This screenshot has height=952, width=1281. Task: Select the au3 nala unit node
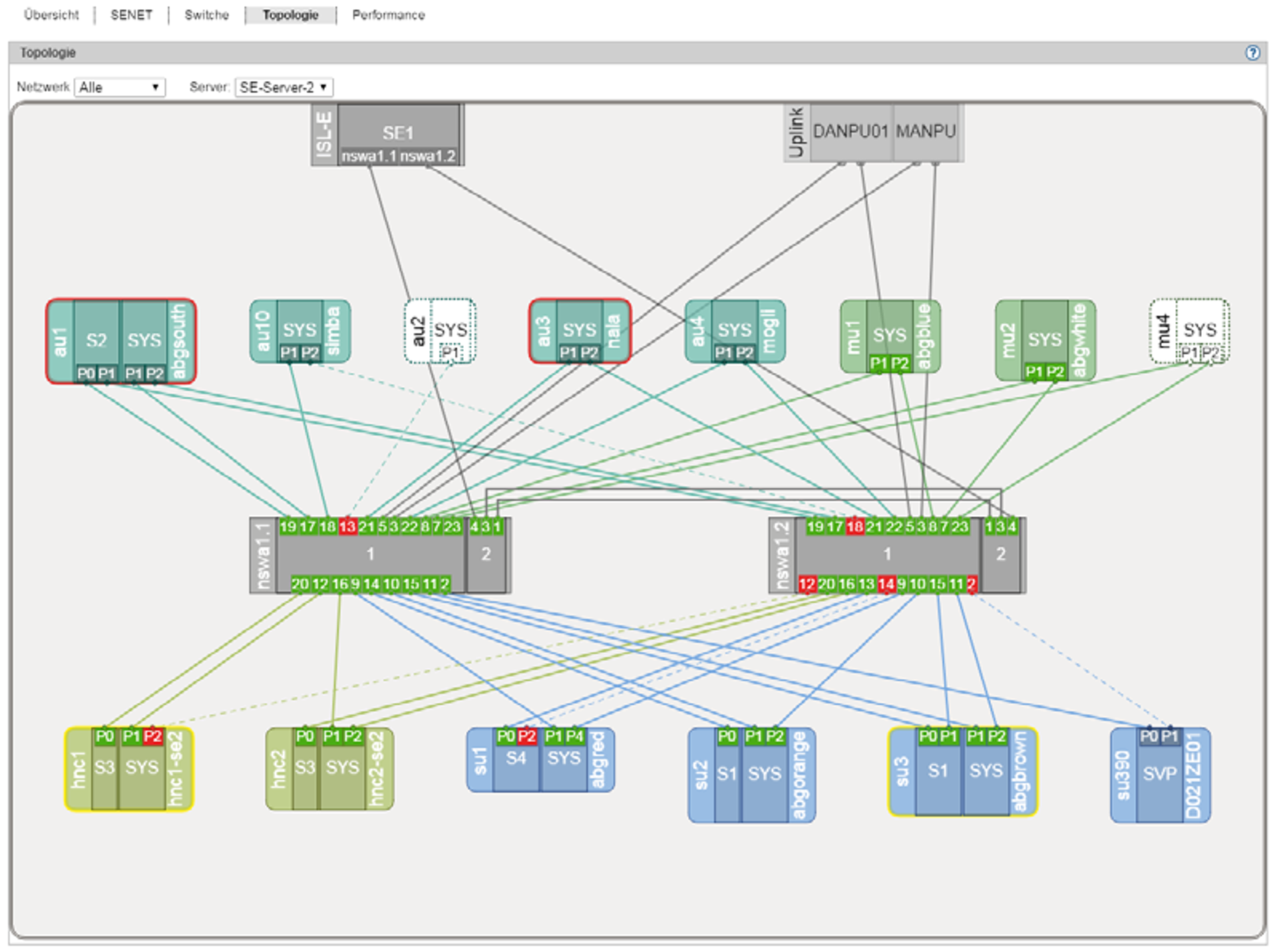coord(579,330)
